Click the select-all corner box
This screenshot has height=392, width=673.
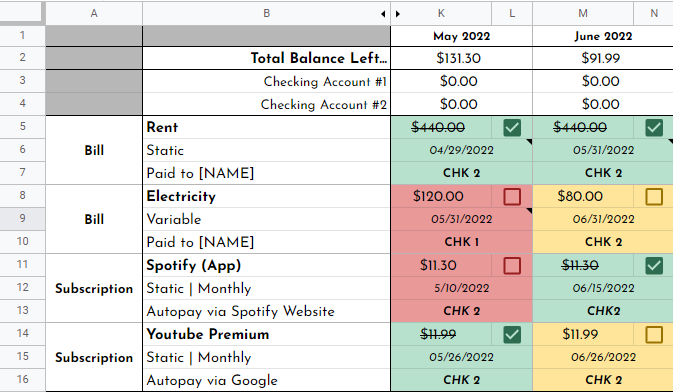pos(22,13)
